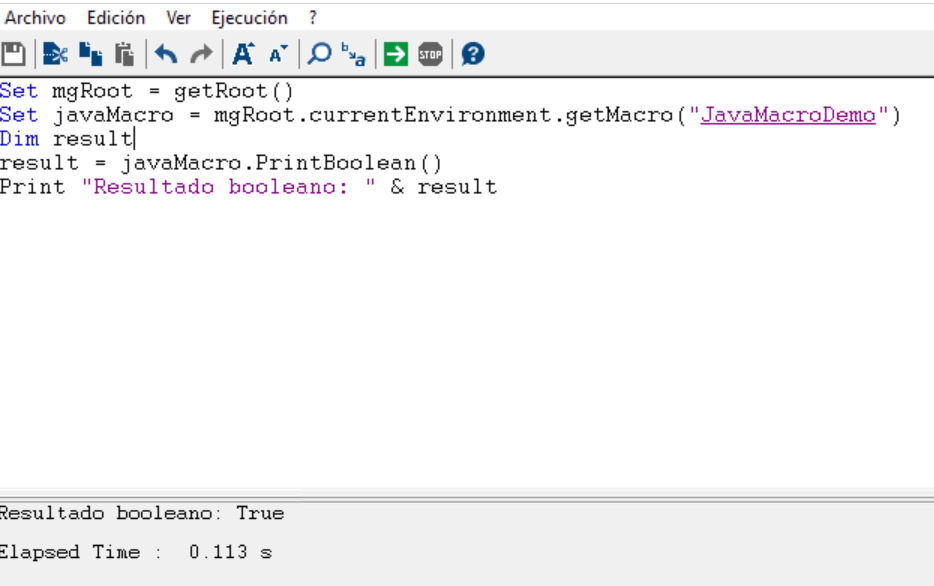This screenshot has width=934, height=586.
Task: Increase editor font size
Action: coord(243,54)
